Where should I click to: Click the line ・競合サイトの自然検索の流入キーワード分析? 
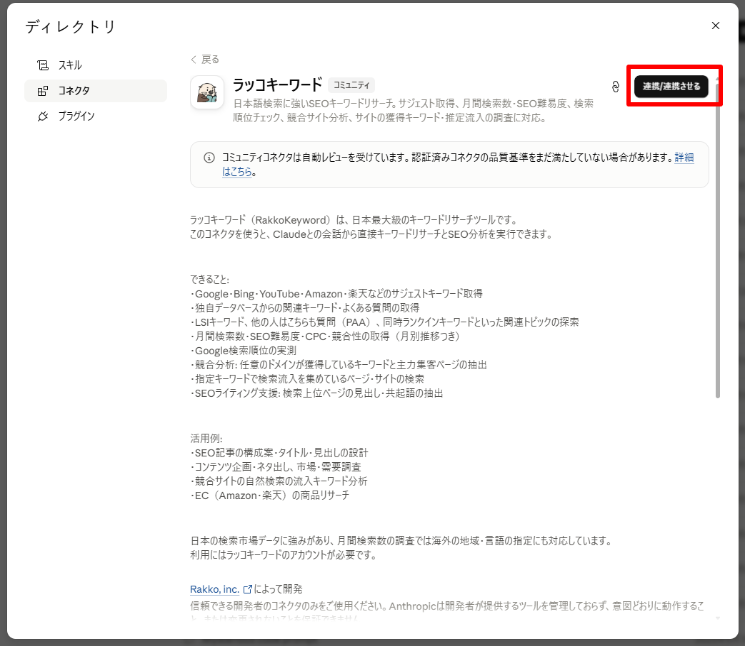278,481
